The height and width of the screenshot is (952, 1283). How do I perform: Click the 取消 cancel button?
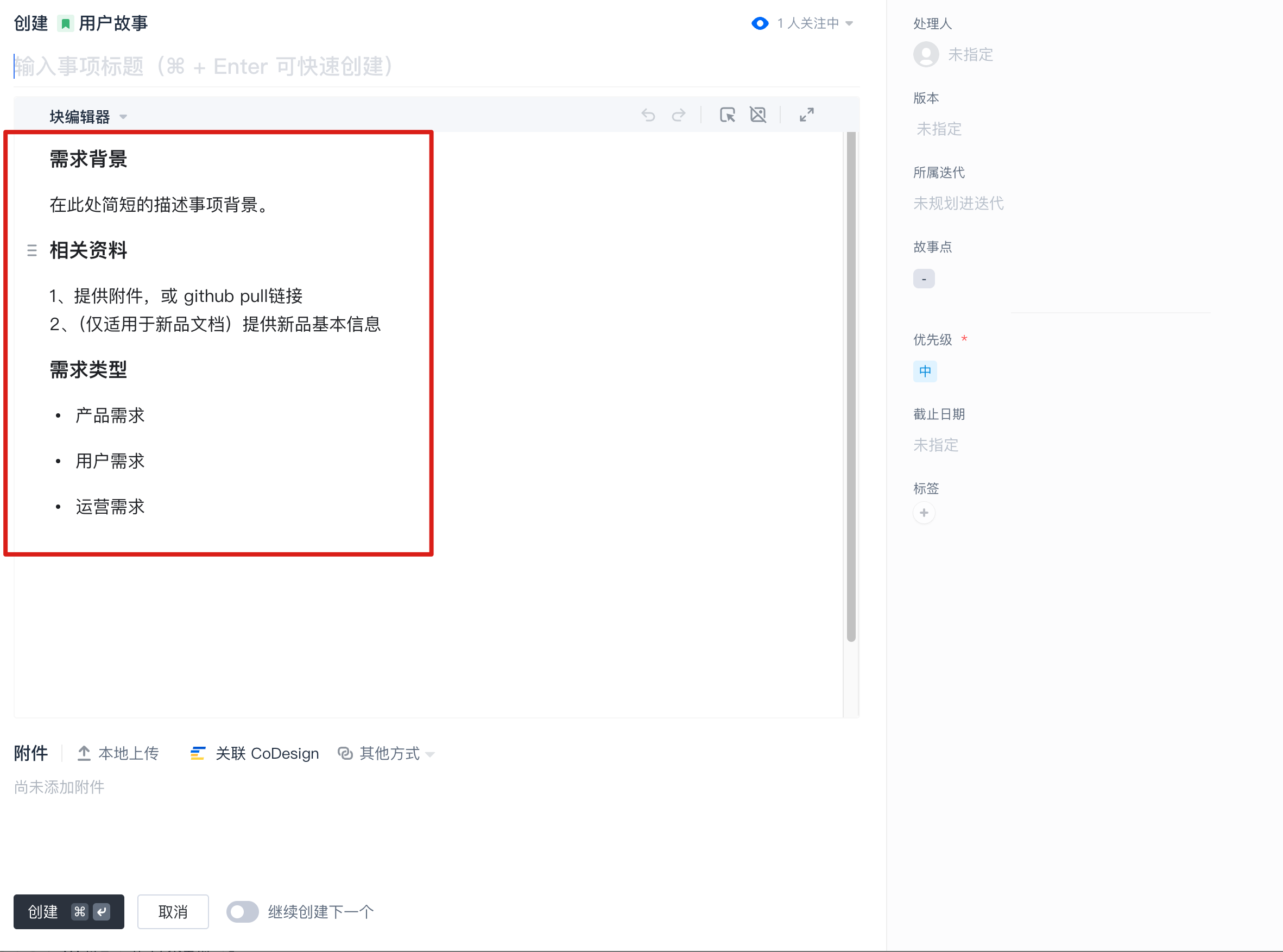(x=173, y=912)
